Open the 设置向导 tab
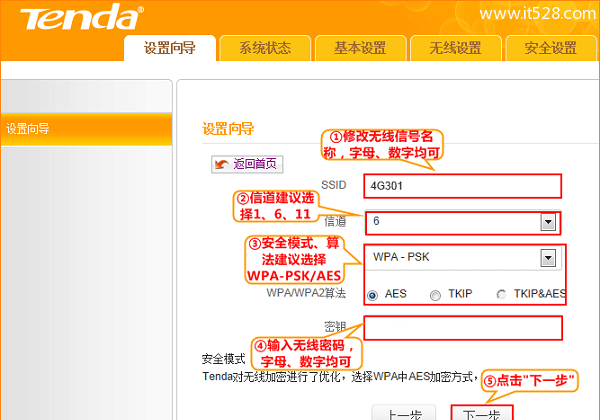 (x=170, y=48)
